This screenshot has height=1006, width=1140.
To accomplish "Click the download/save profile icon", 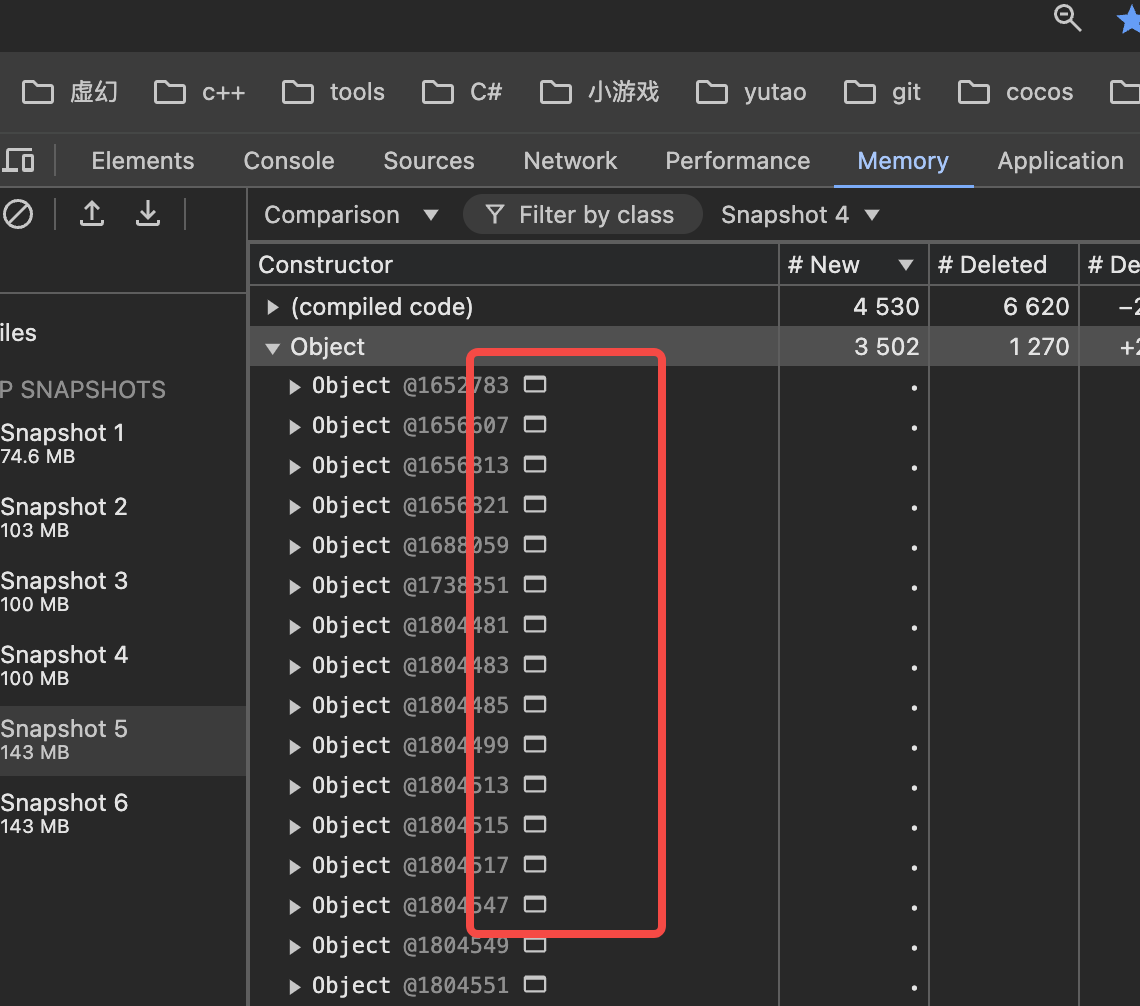I will point(148,214).
